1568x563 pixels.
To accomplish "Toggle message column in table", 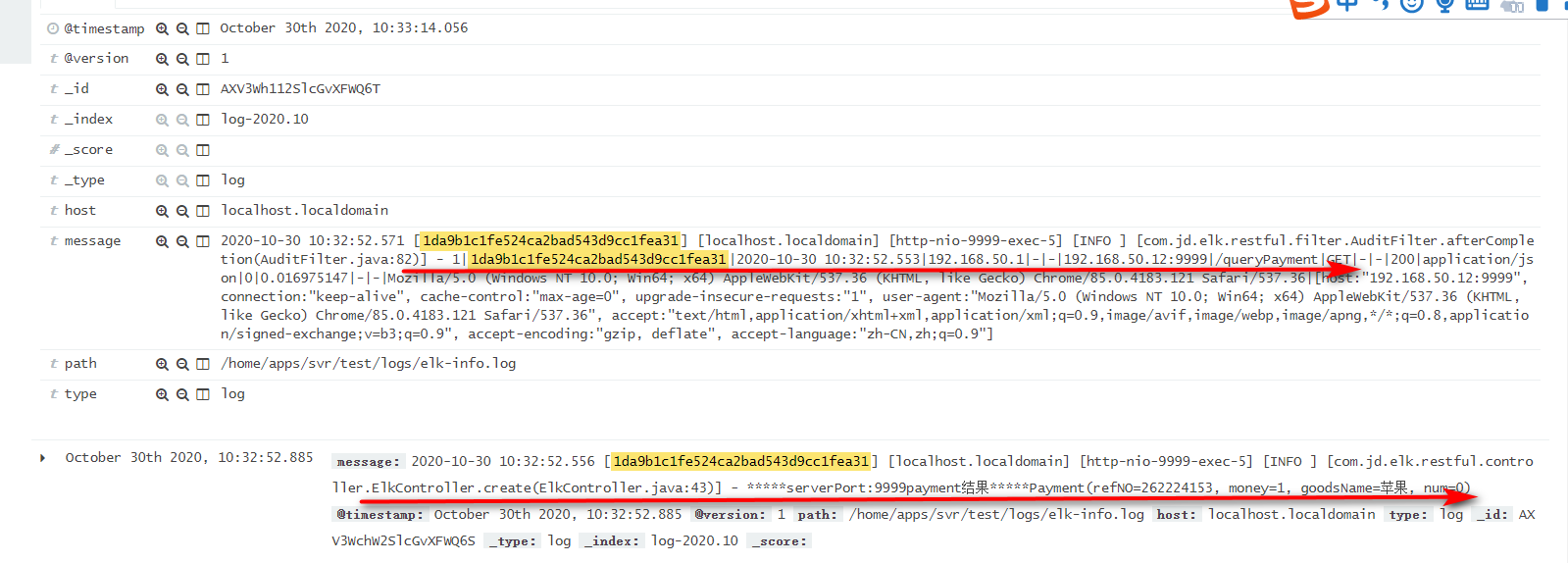I will [x=203, y=241].
